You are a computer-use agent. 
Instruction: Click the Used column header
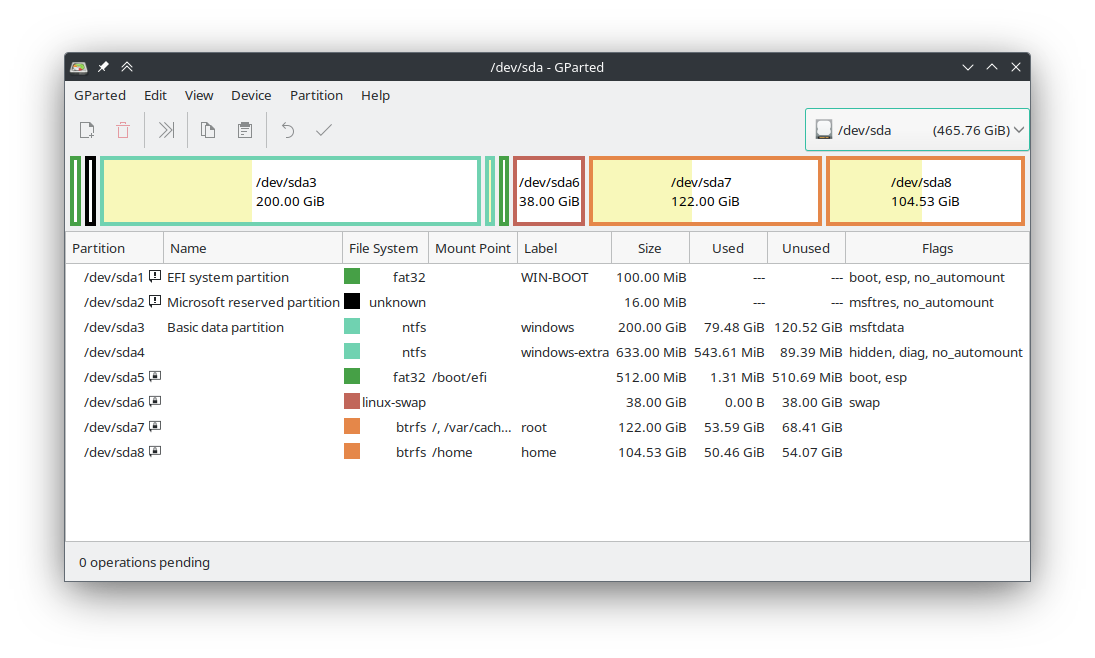(728, 249)
